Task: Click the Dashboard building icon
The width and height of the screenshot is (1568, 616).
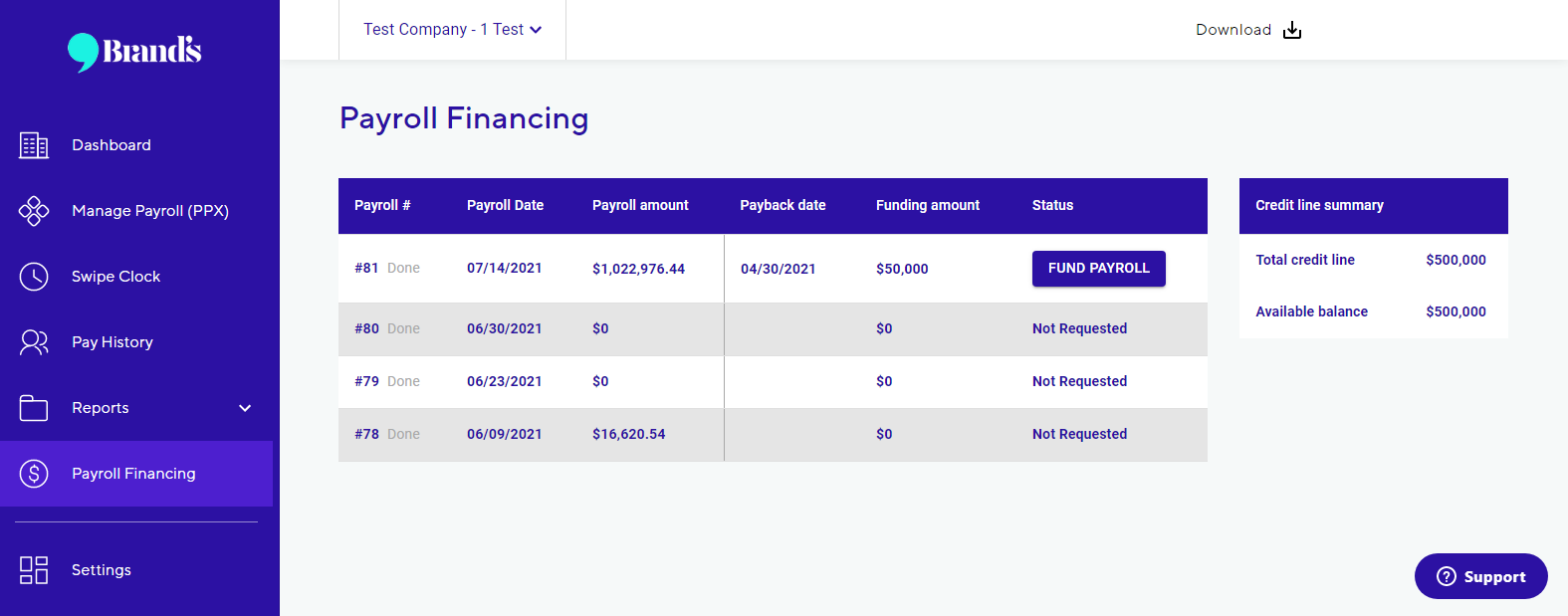Action: click(34, 145)
